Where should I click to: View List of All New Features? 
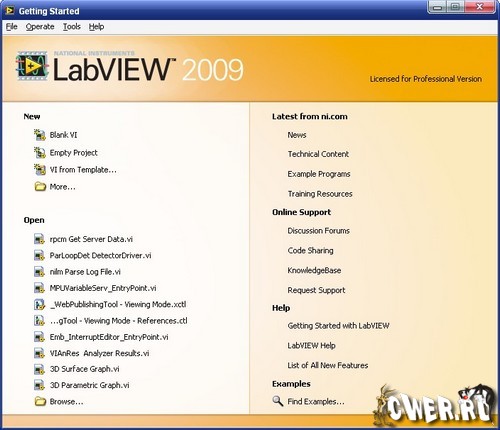pyautogui.click(x=328, y=365)
